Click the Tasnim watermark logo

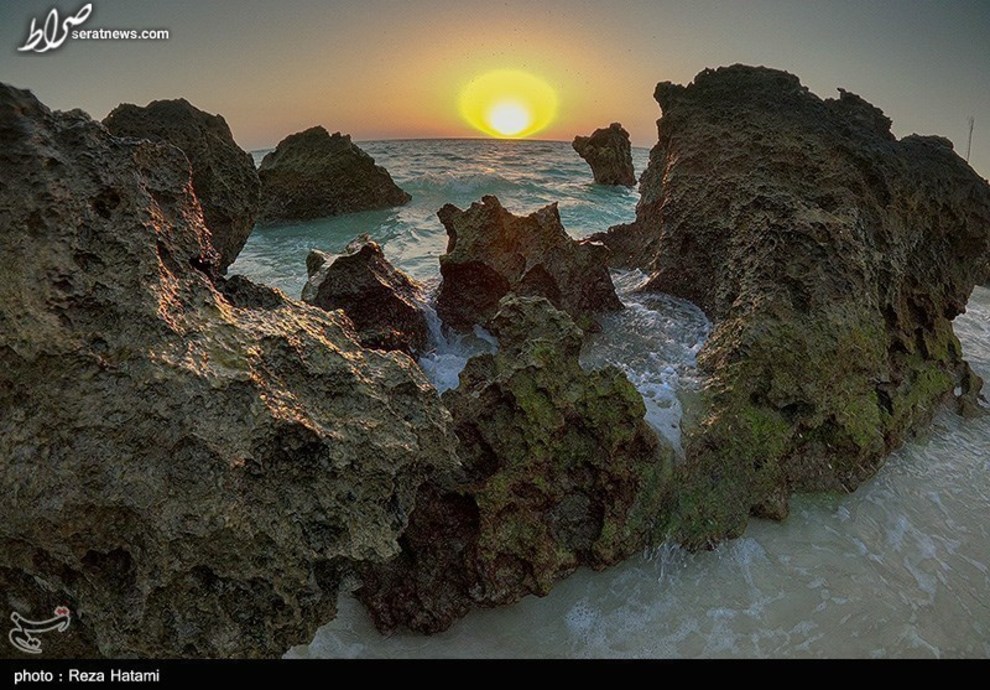click(x=39, y=628)
